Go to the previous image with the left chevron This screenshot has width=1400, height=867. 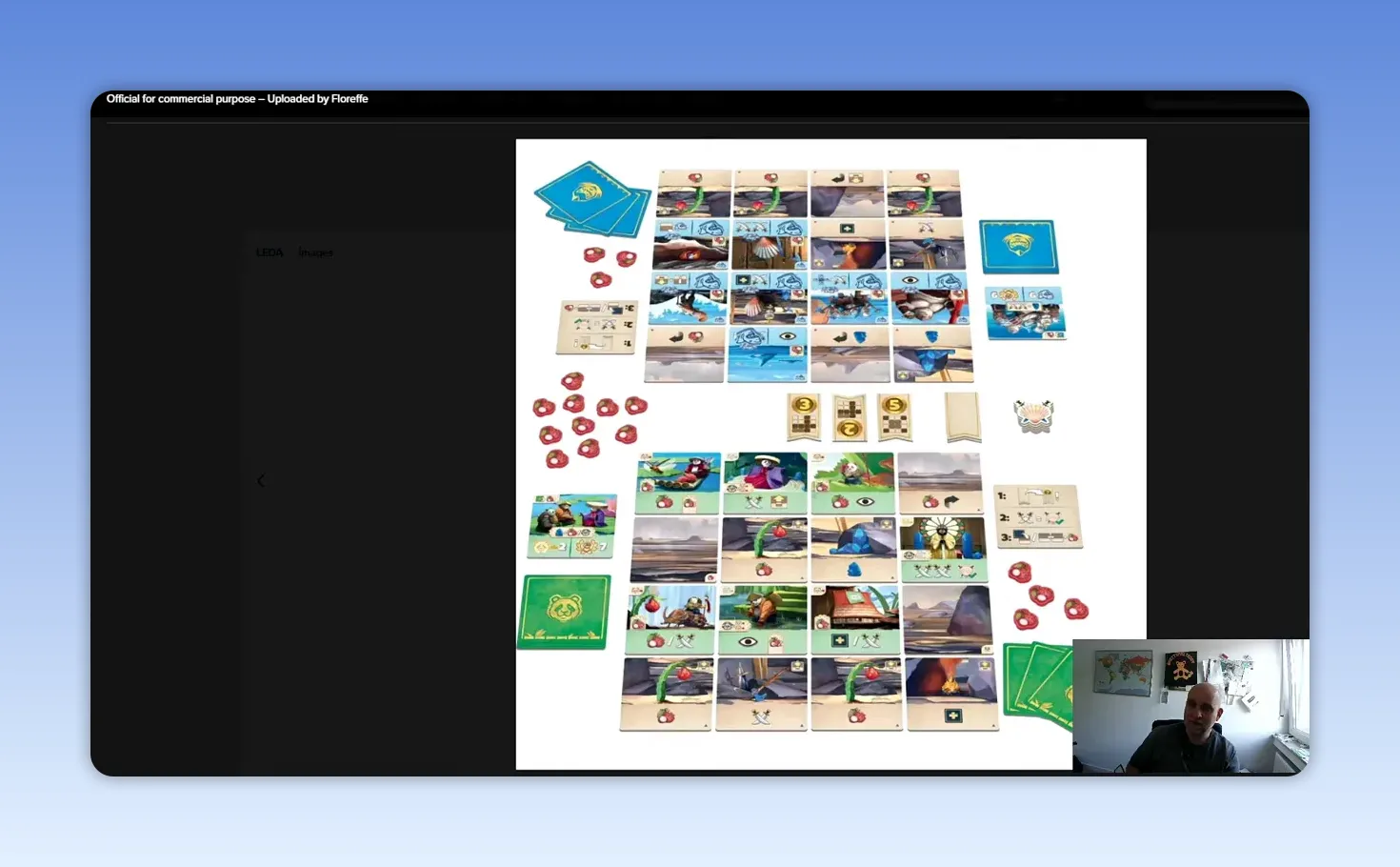261,480
